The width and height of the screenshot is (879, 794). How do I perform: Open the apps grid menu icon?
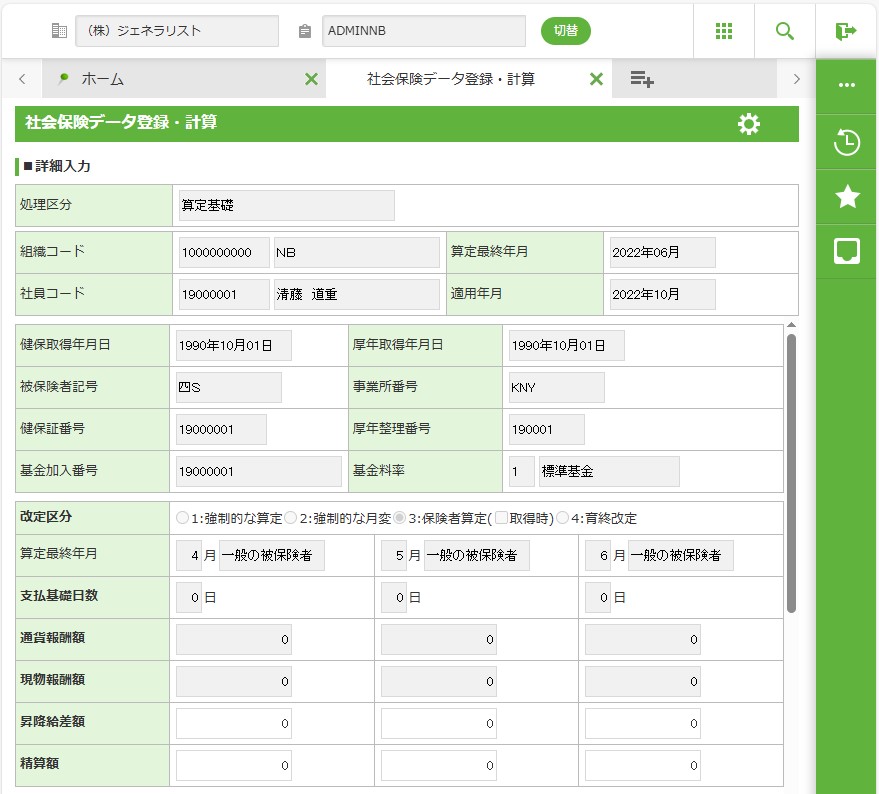724,31
